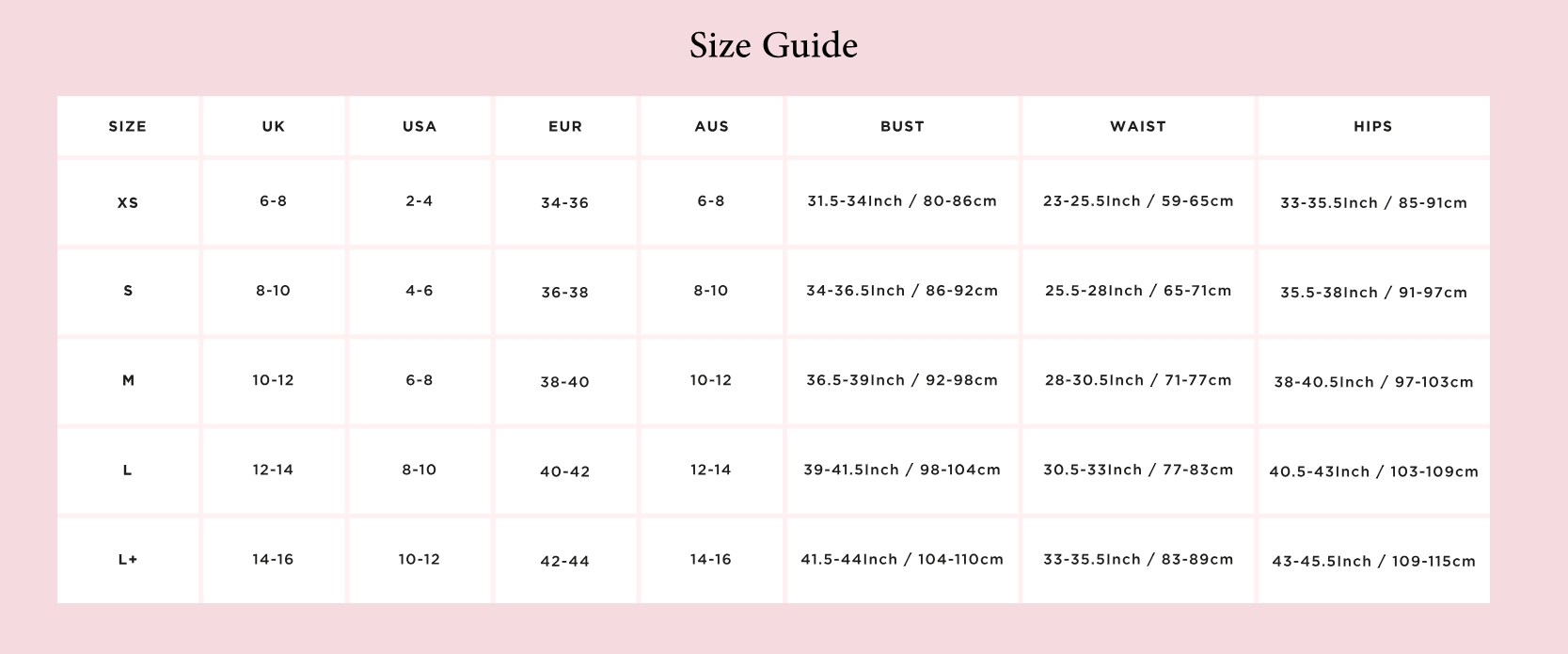
Task: Select the USA 2-4 cell
Action: tap(420, 201)
